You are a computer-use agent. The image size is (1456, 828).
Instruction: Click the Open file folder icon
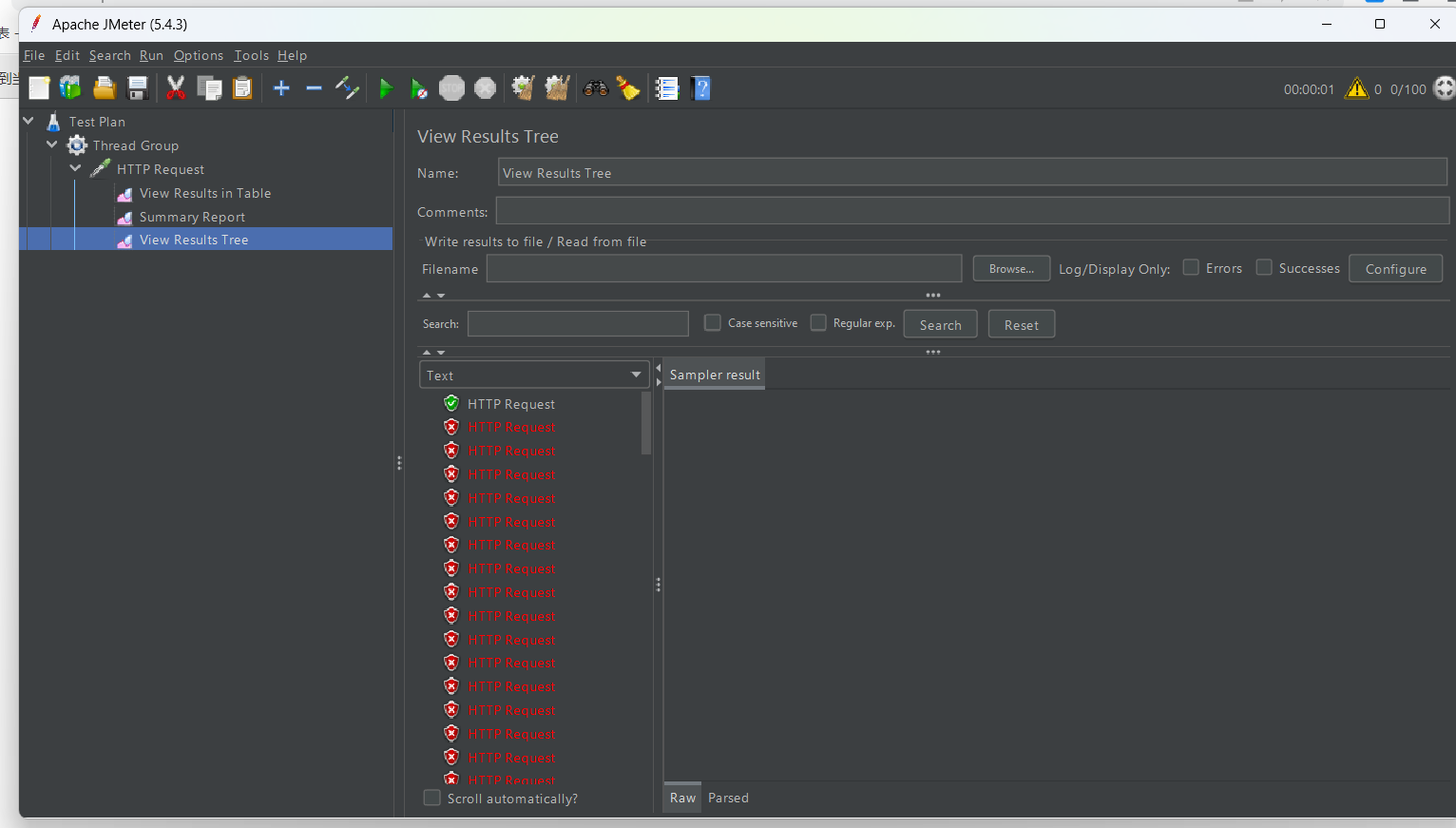[x=105, y=88]
